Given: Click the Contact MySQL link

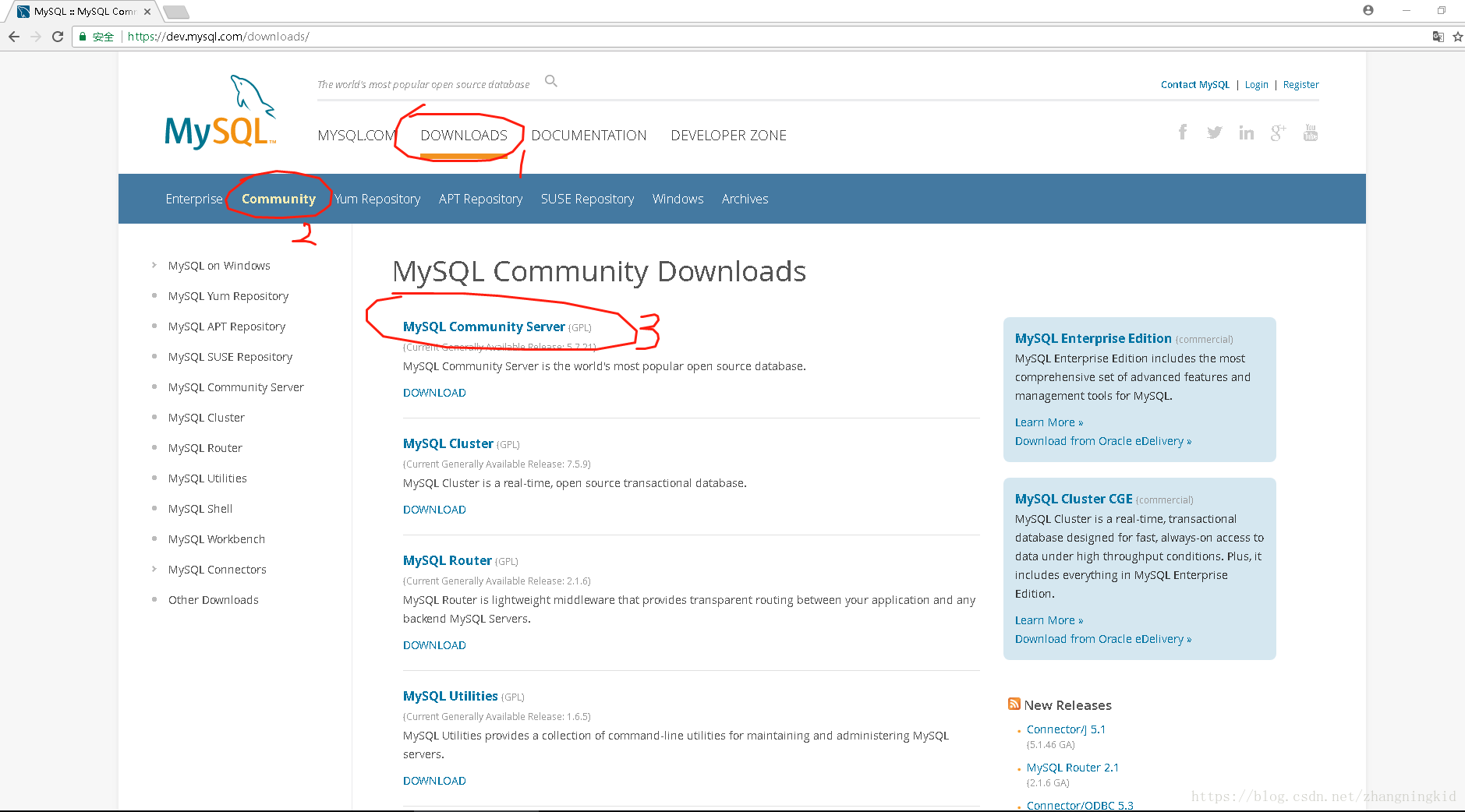Looking at the screenshot, I should pos(1194,85).
